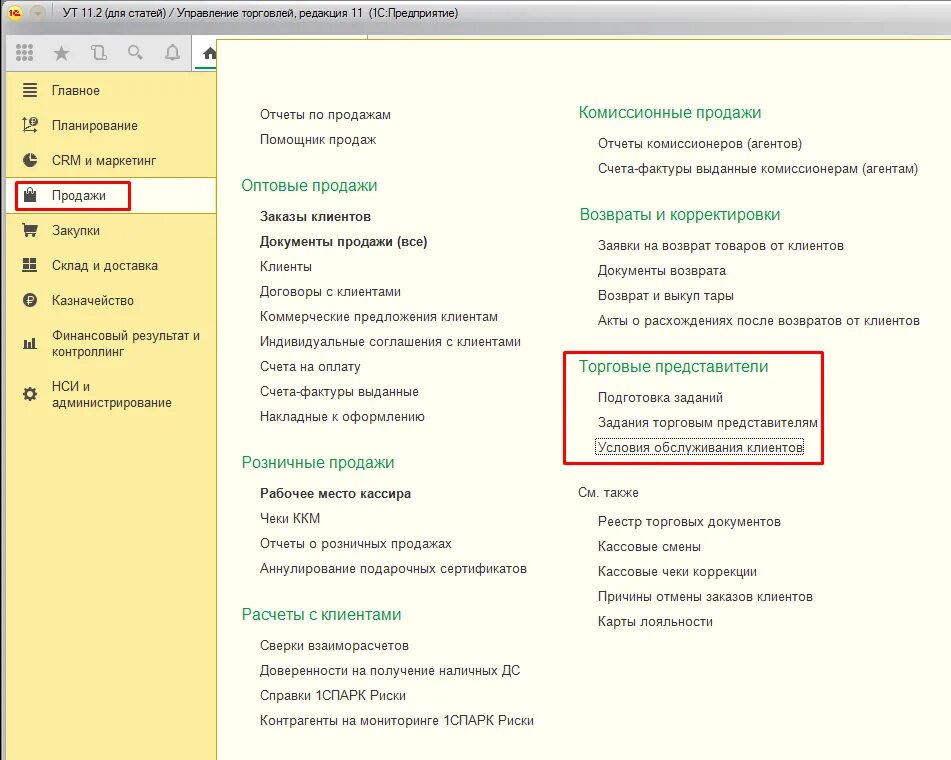Open the Закупки section

(x=76, y=230)
